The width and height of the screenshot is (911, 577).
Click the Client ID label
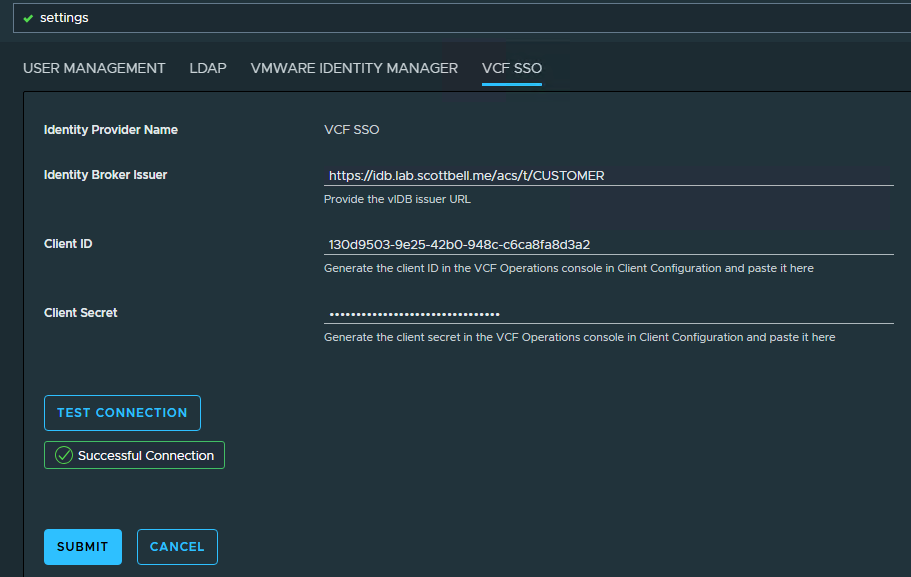(x=68, y=244)
